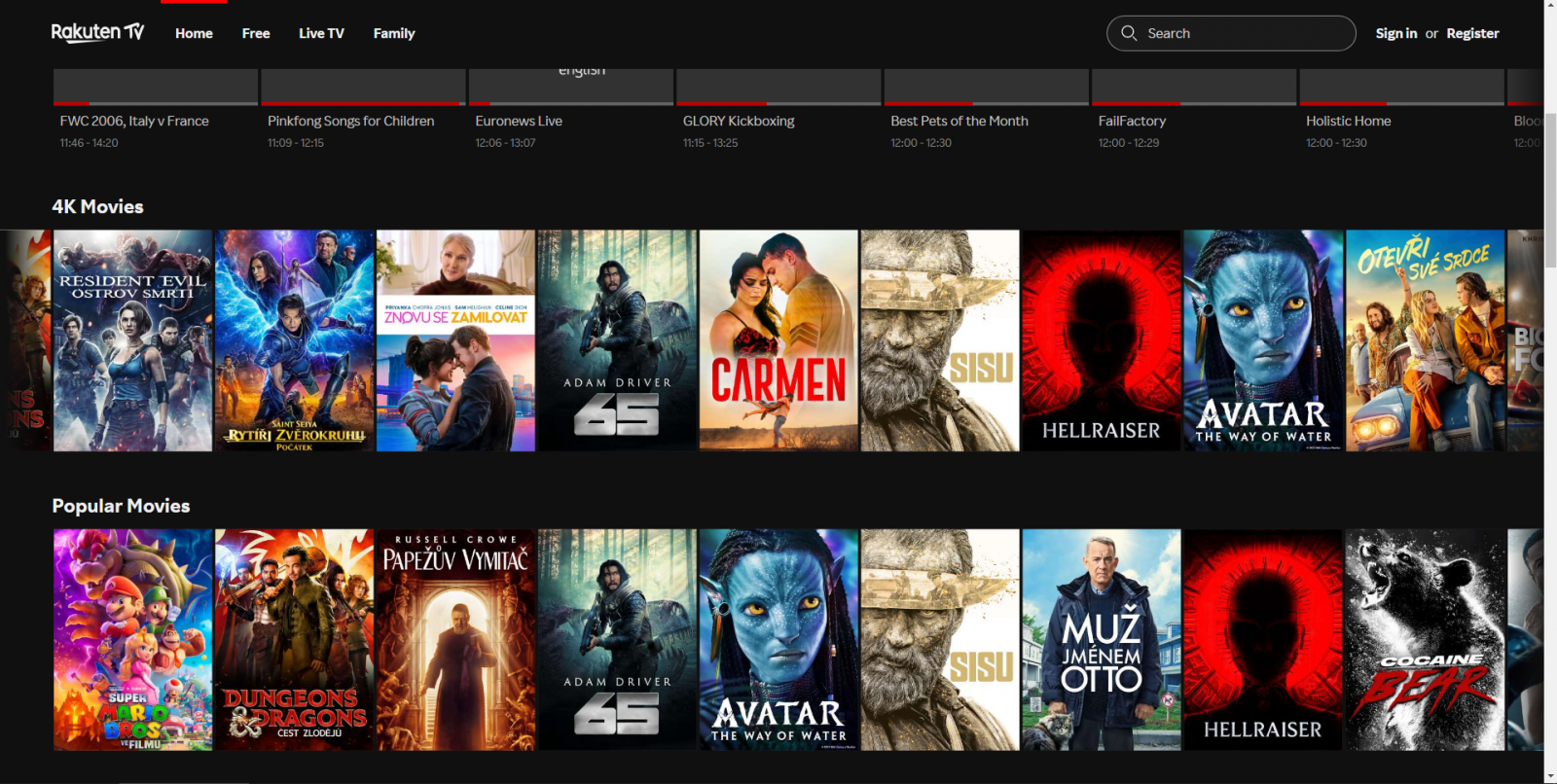Click the 11:46 - 14:20 time of FWC 2006
Viewport: 1557px width, 784px height.
[89, 143]
